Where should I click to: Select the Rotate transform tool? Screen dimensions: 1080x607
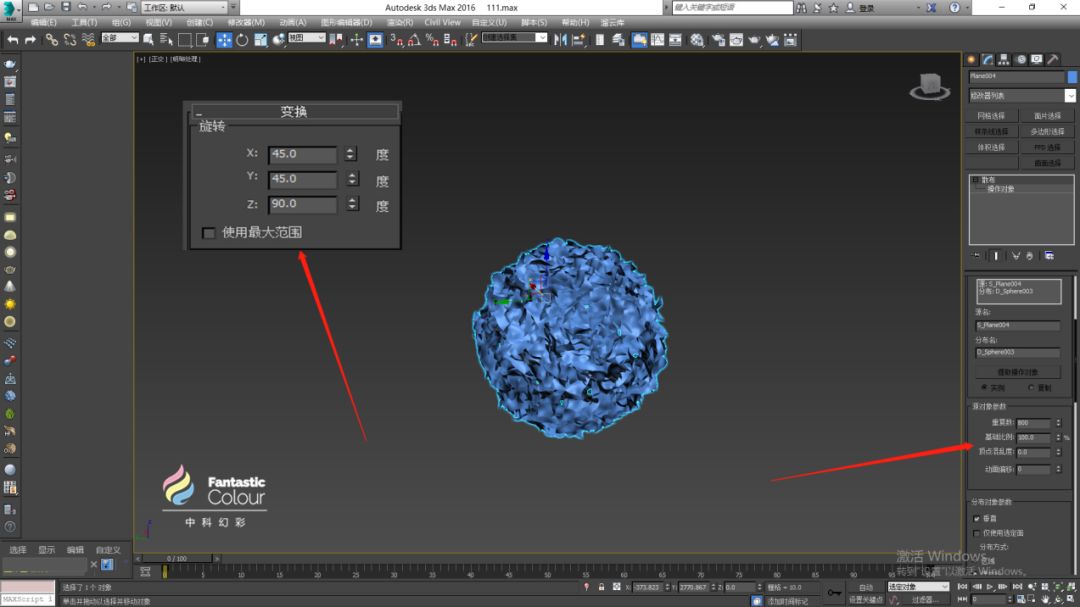click(242, 40)
